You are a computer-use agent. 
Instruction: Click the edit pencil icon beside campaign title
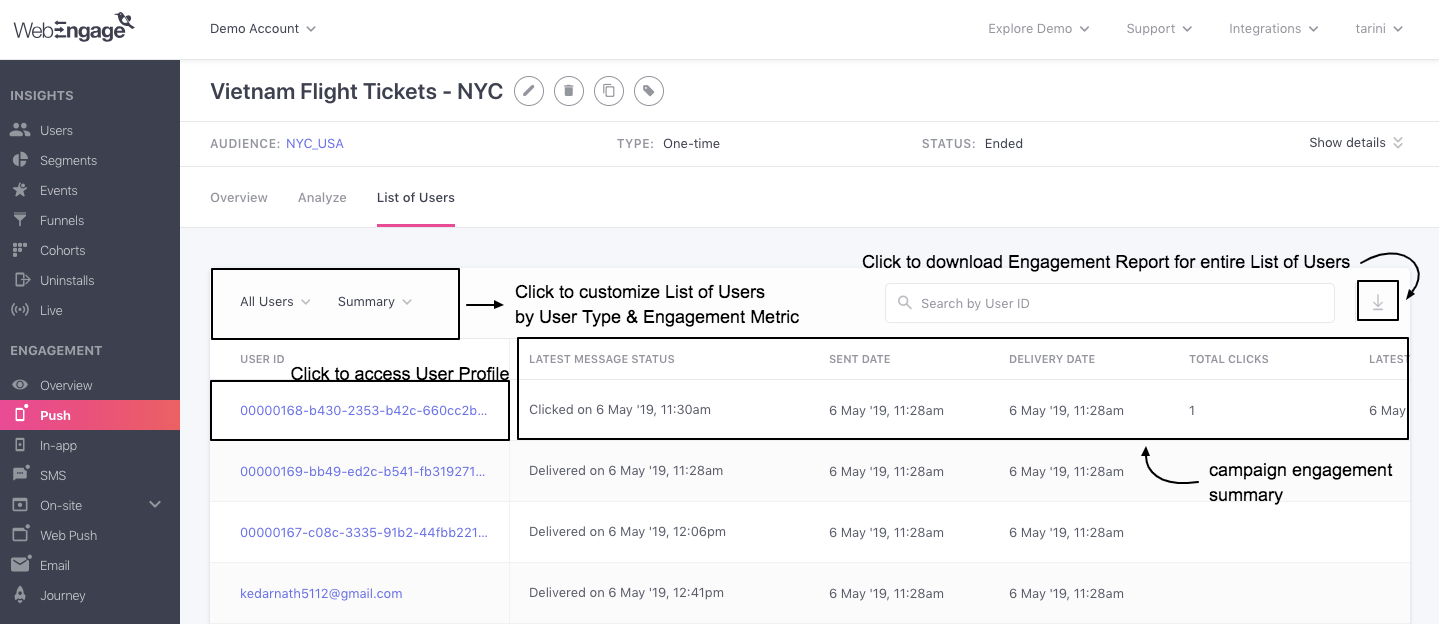coord(529,91)
